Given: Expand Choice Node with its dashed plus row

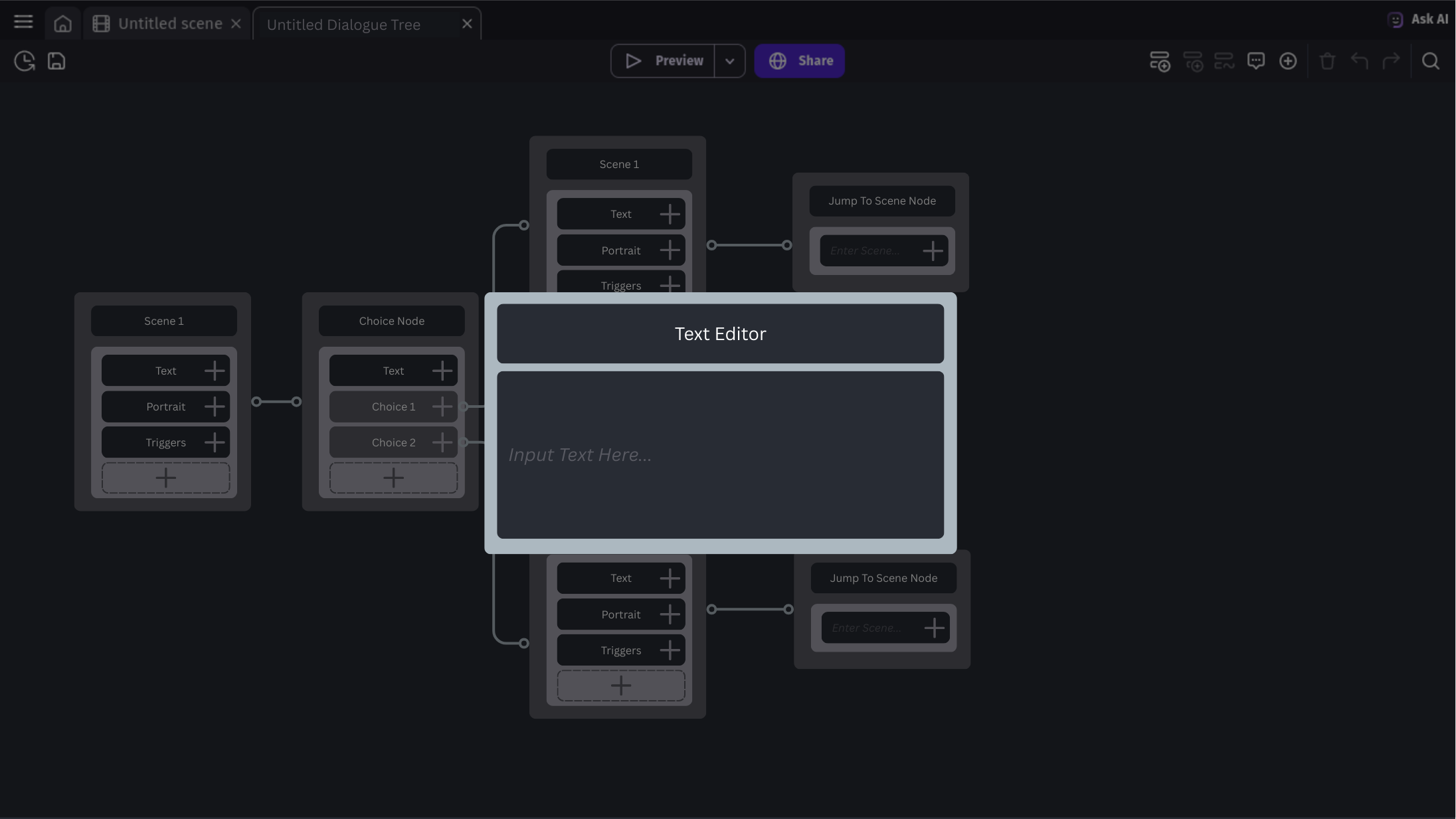Looking at the screenshot, I should [x=392, y=477].
